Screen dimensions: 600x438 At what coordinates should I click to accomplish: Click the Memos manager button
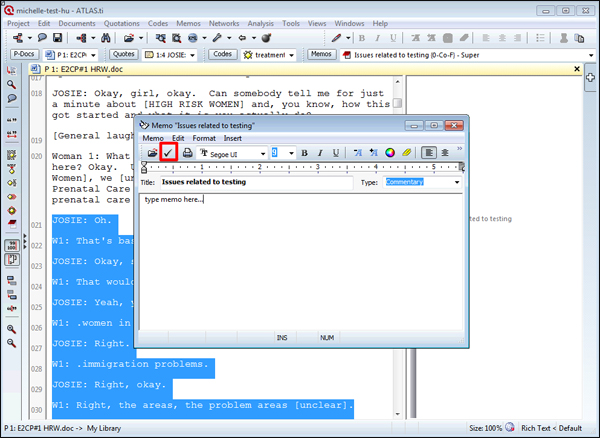coord(321,54)
